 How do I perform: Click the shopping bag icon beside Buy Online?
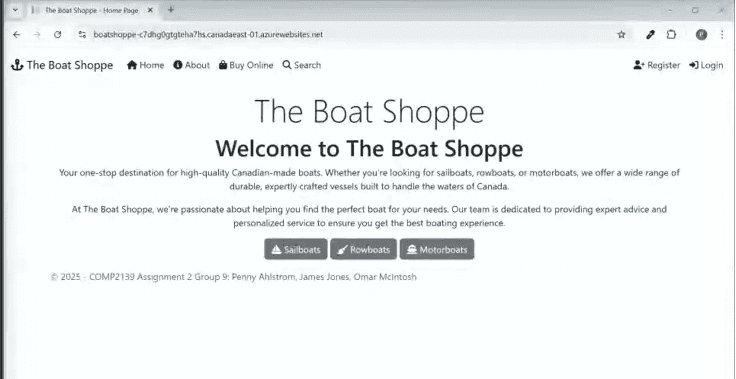point(223,65)
